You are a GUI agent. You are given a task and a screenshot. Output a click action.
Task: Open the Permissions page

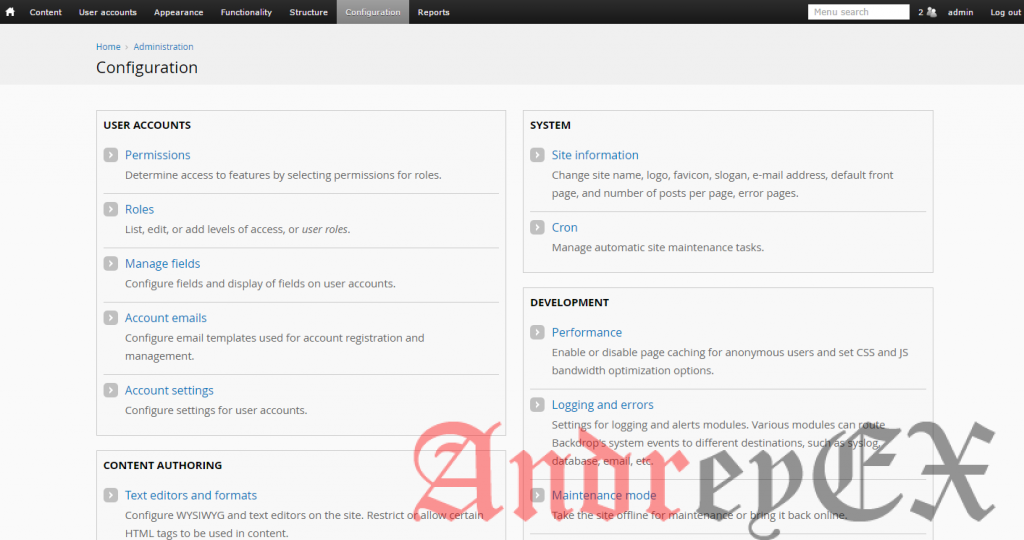click(157, 155)
